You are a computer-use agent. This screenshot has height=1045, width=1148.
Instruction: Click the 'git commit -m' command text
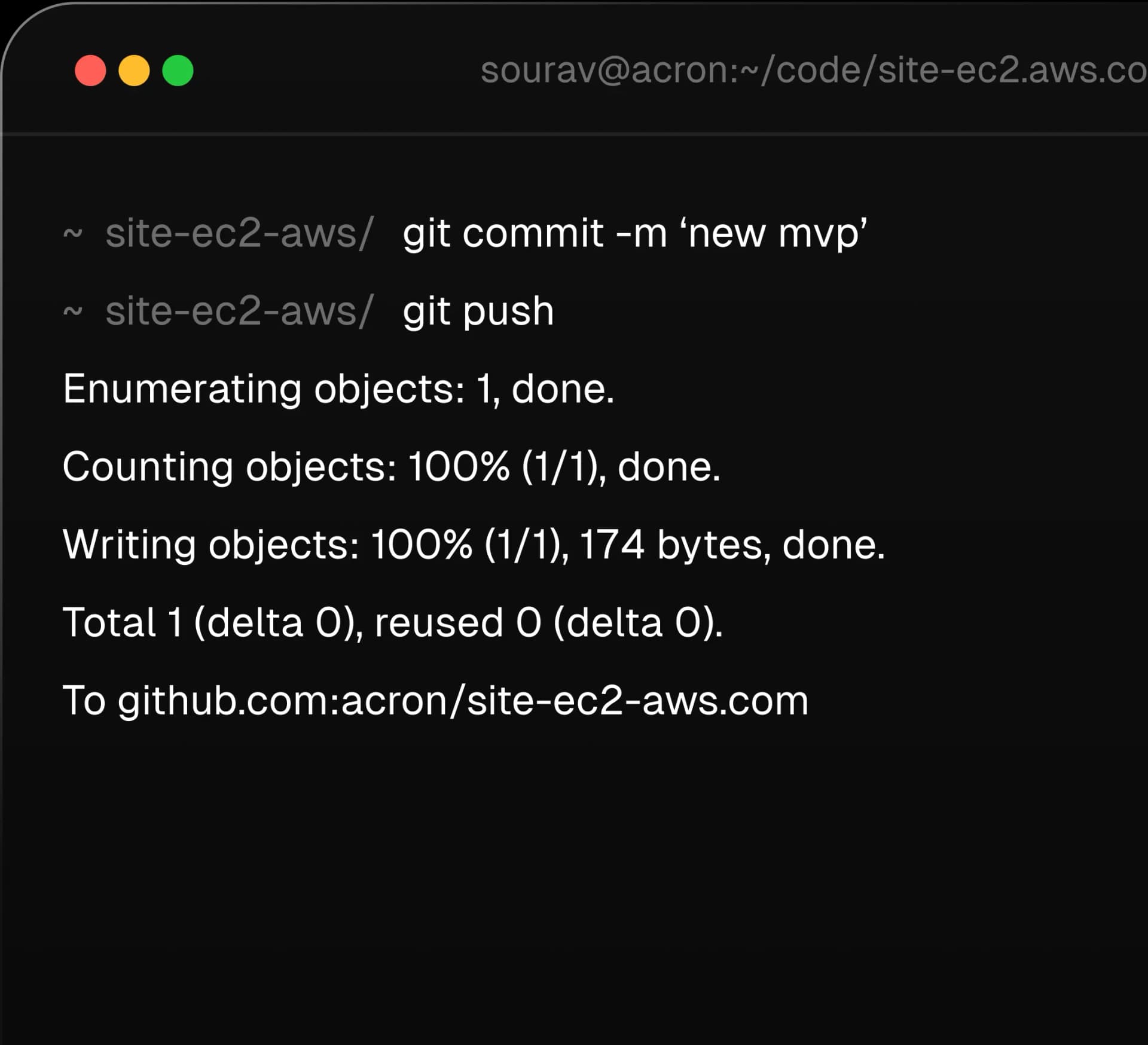click(x=534, y=233)
